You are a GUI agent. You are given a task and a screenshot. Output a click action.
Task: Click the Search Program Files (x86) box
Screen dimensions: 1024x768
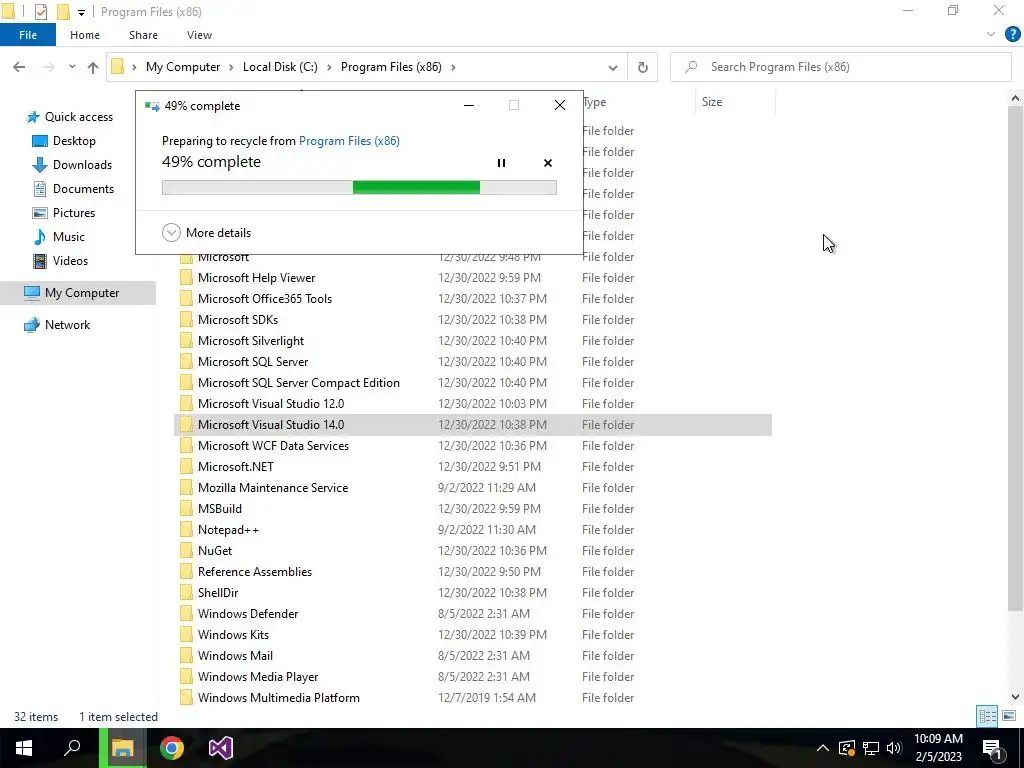tap(840, 67)
